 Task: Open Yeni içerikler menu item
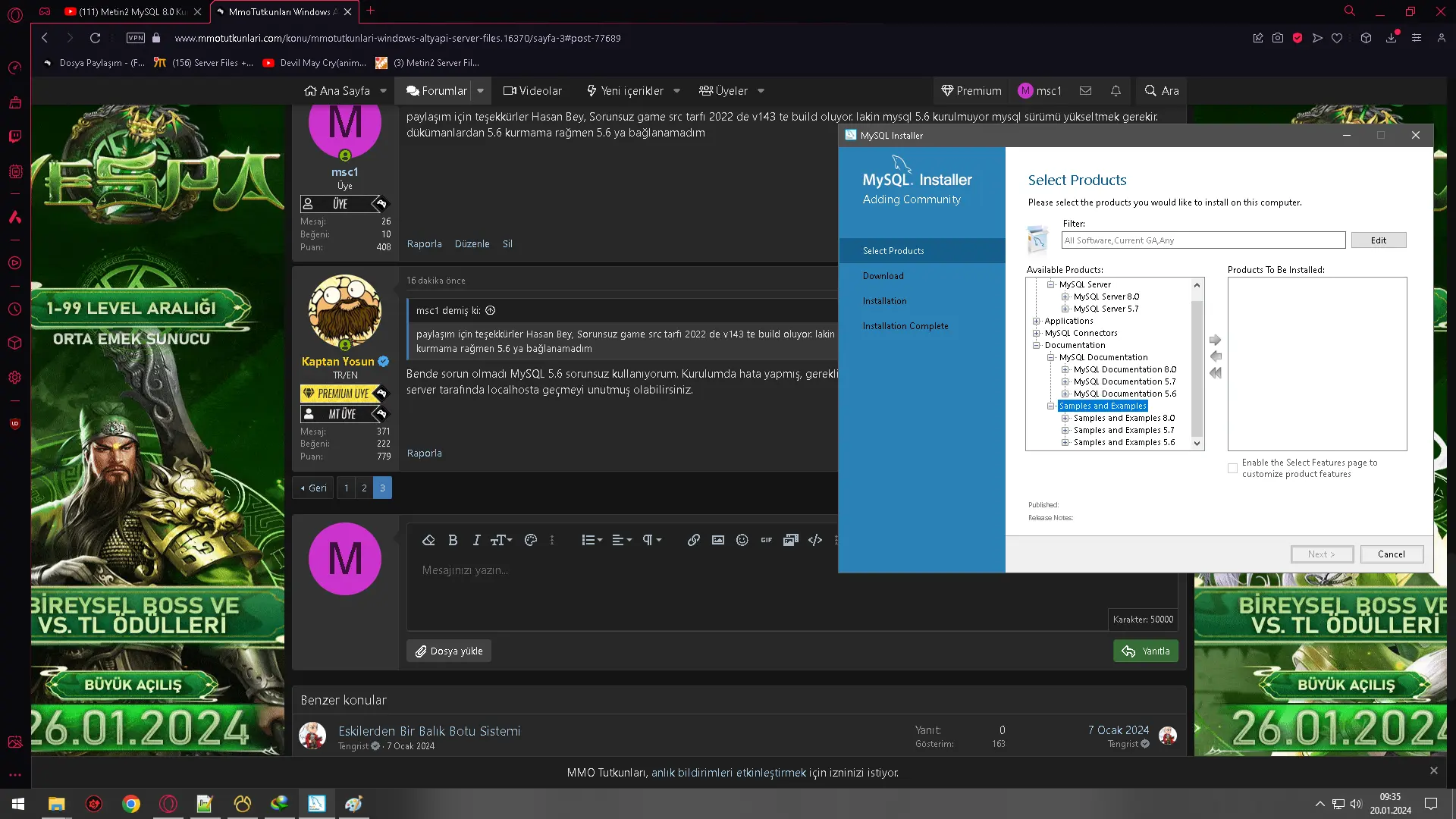625,90
